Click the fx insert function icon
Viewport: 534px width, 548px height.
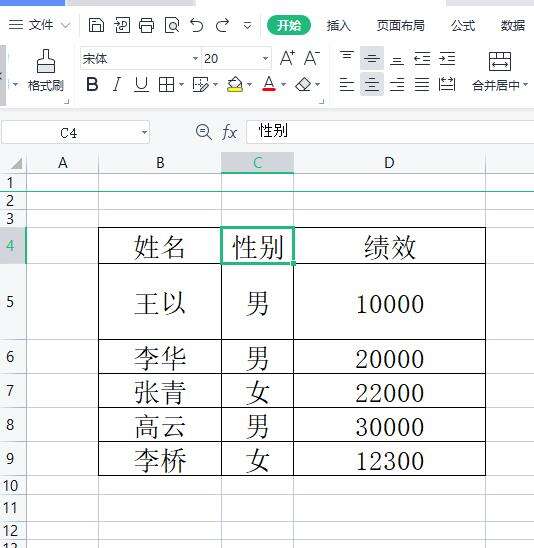click(x=229, y=132)
